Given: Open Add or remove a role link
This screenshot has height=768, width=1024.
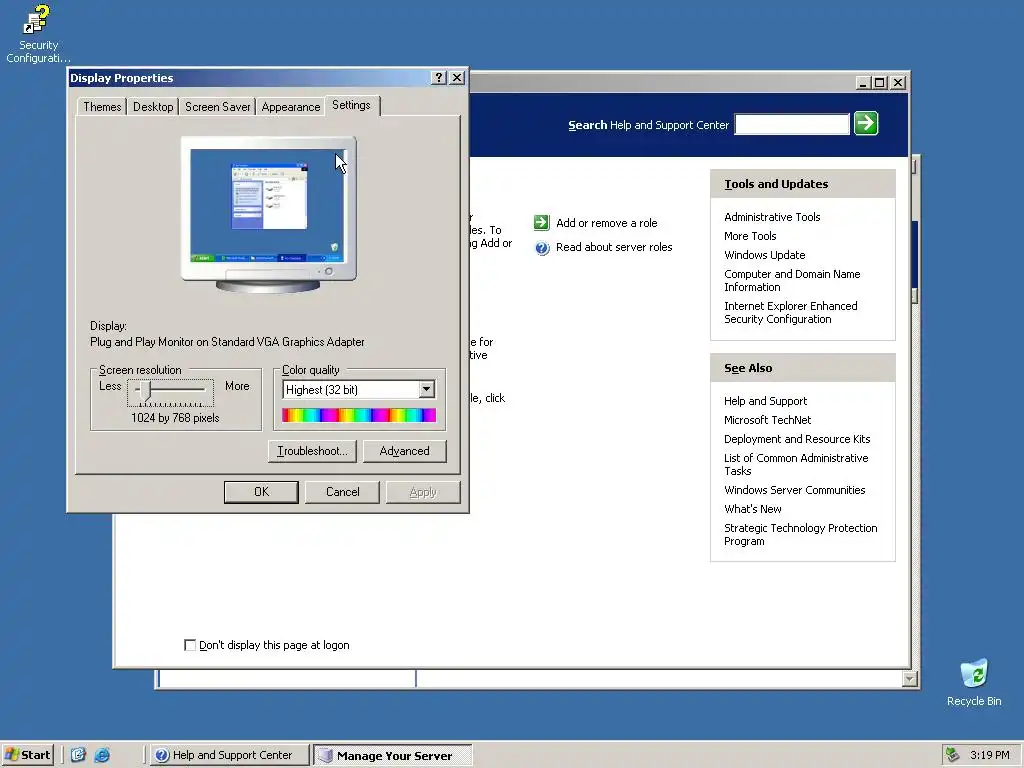Looking at the screenshot, I should coord(607,223).
